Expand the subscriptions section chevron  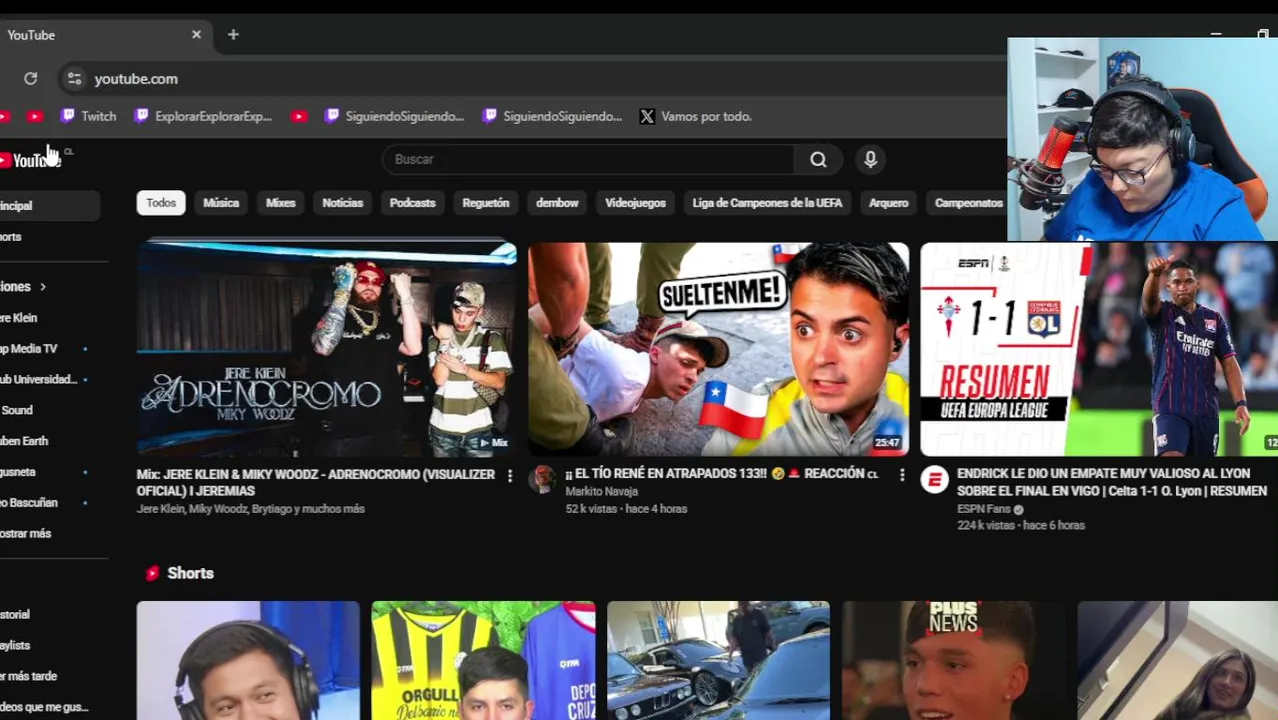(x=42, y=286)
